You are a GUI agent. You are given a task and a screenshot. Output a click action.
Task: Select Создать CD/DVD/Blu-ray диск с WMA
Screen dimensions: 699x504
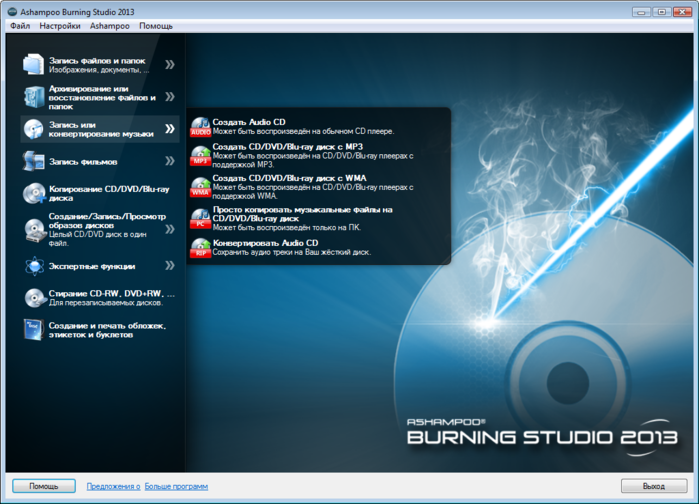[313, 187]
